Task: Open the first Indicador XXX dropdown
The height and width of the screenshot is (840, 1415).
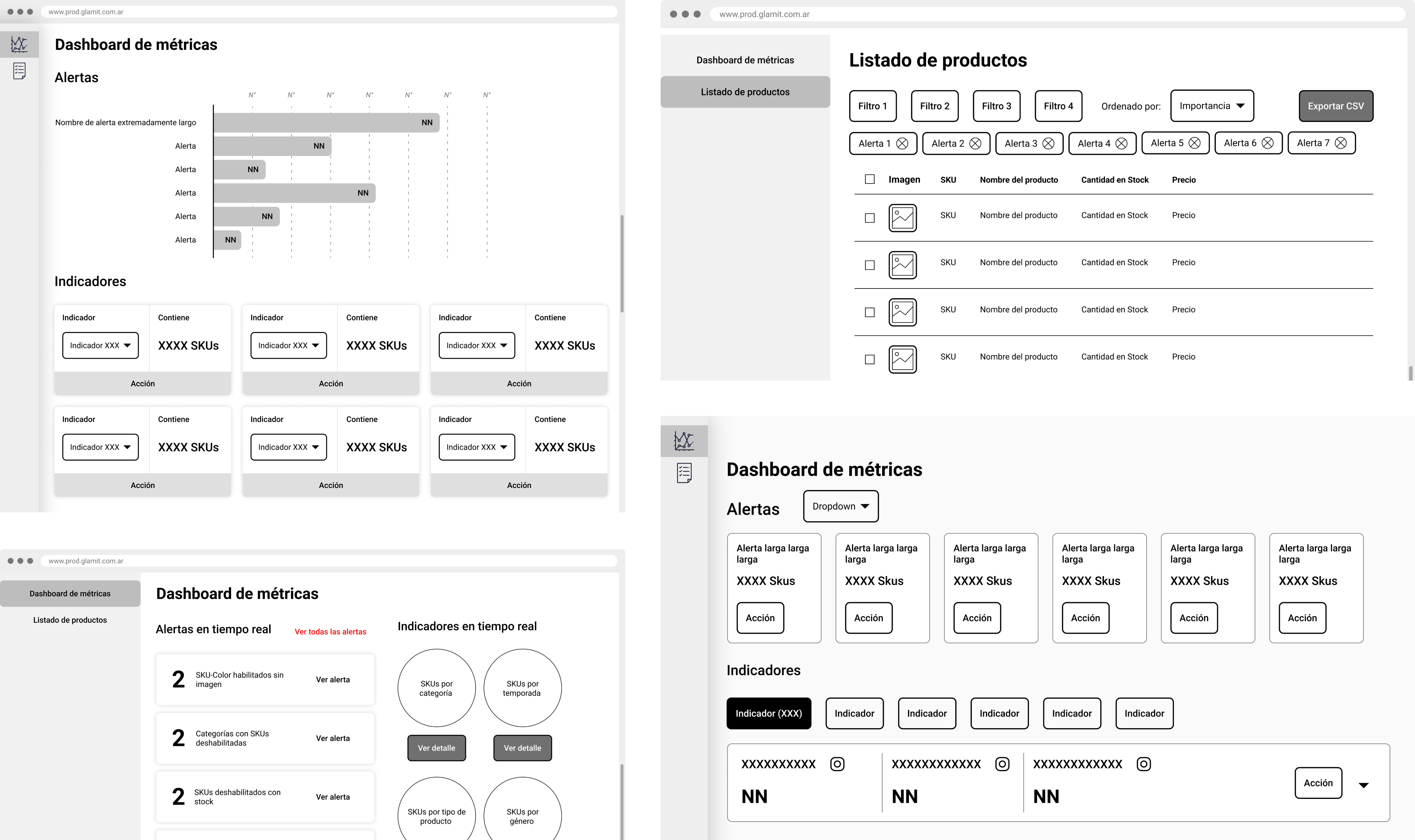Action: click(100, 345)
